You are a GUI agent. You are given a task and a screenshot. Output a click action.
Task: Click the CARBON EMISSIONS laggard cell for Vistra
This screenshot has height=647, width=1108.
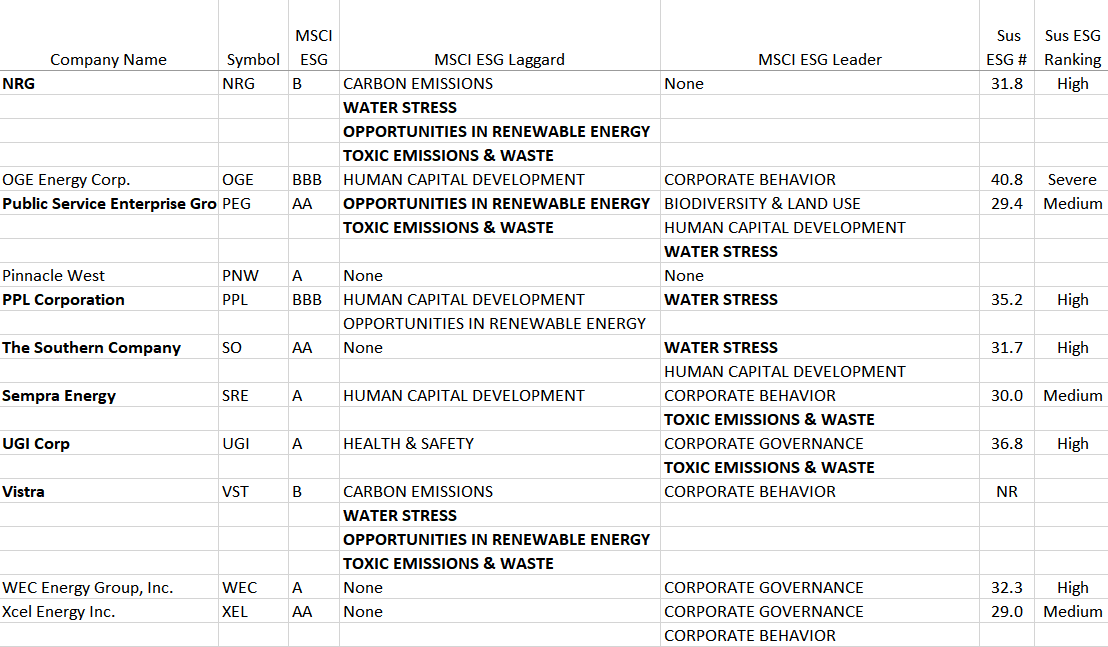click(x=417, y=491)
